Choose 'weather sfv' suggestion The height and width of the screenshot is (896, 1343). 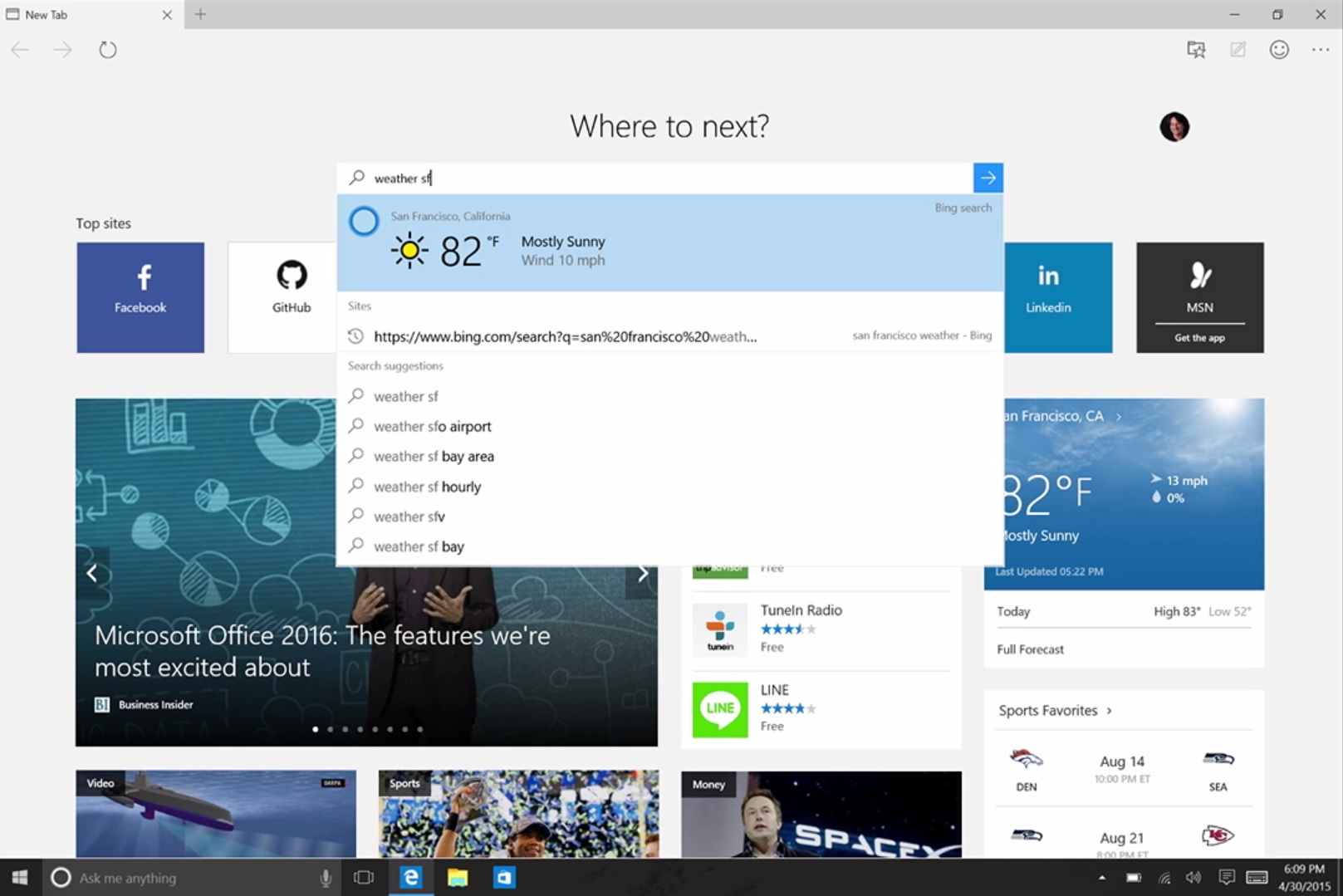[670, 517]
